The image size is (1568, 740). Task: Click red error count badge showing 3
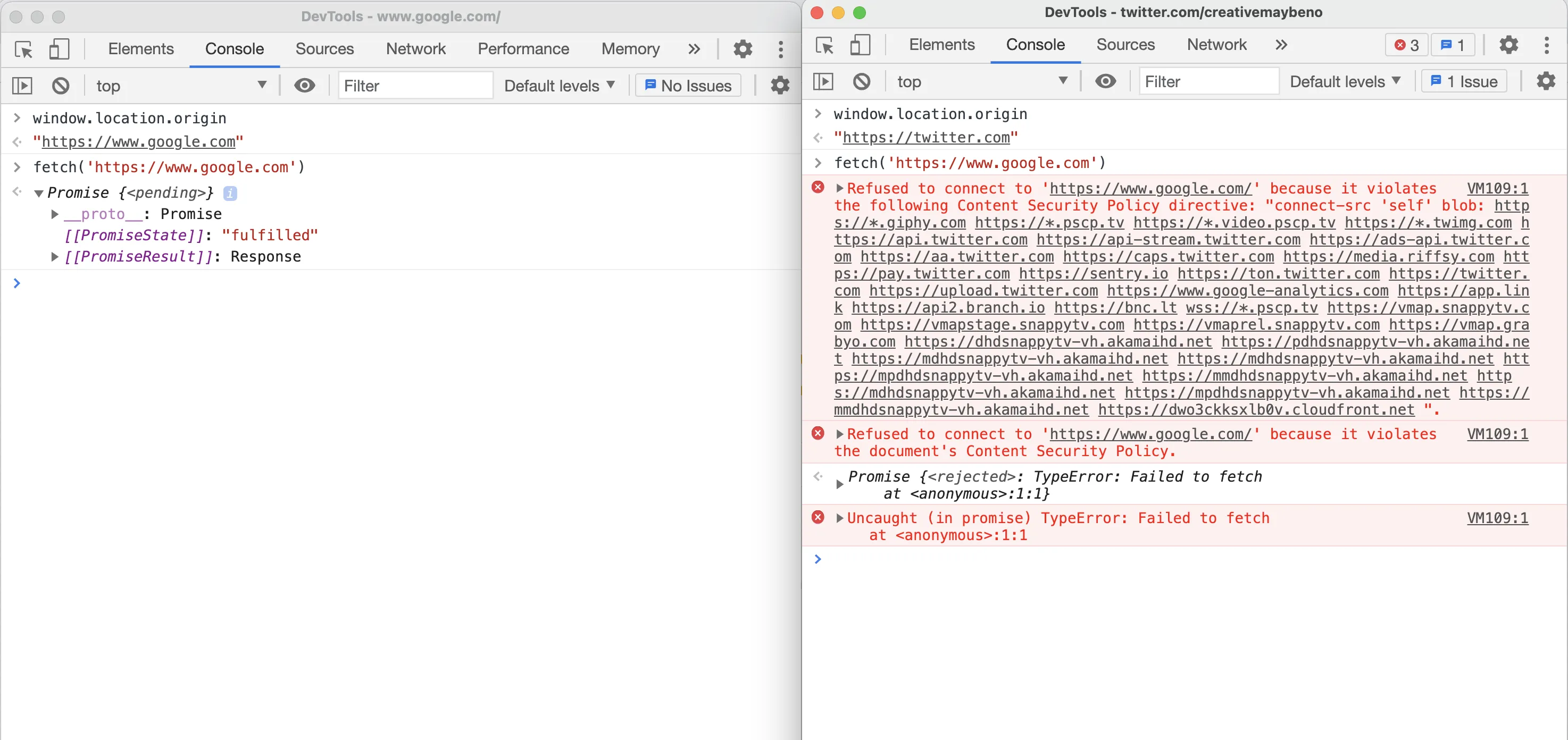(x=1406, y=45)
